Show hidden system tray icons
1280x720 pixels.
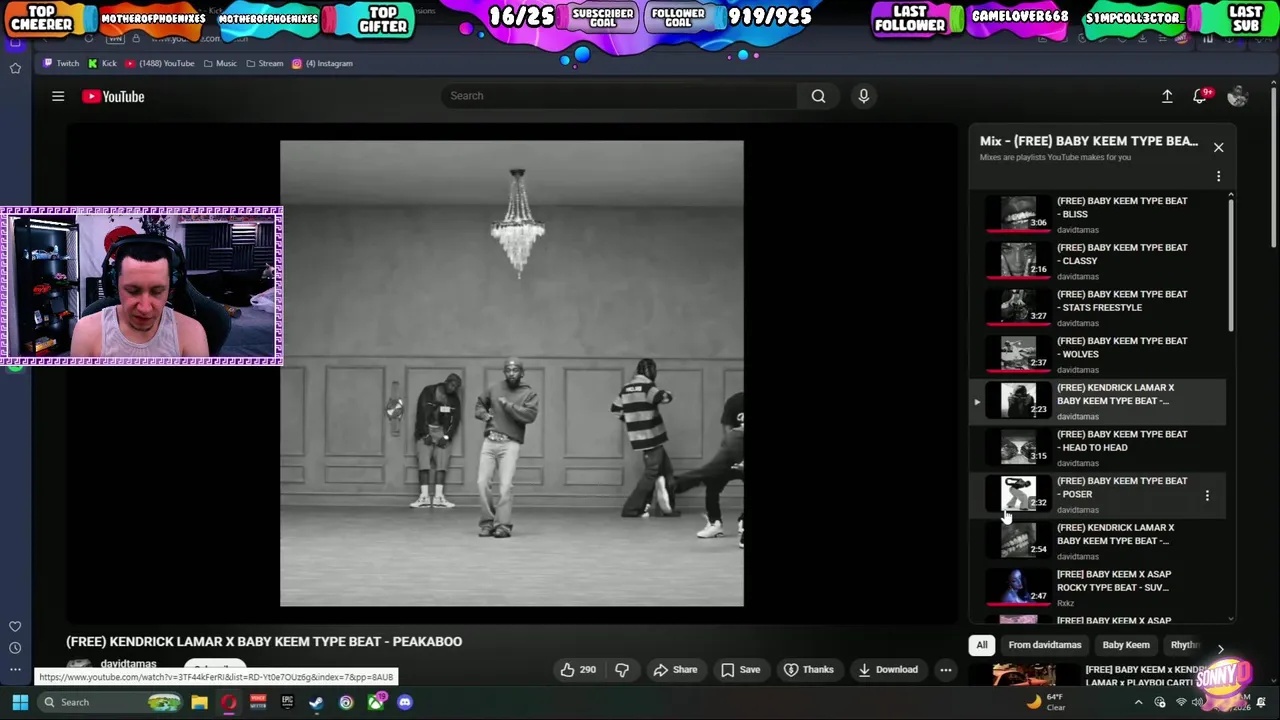pos(1138,702)
